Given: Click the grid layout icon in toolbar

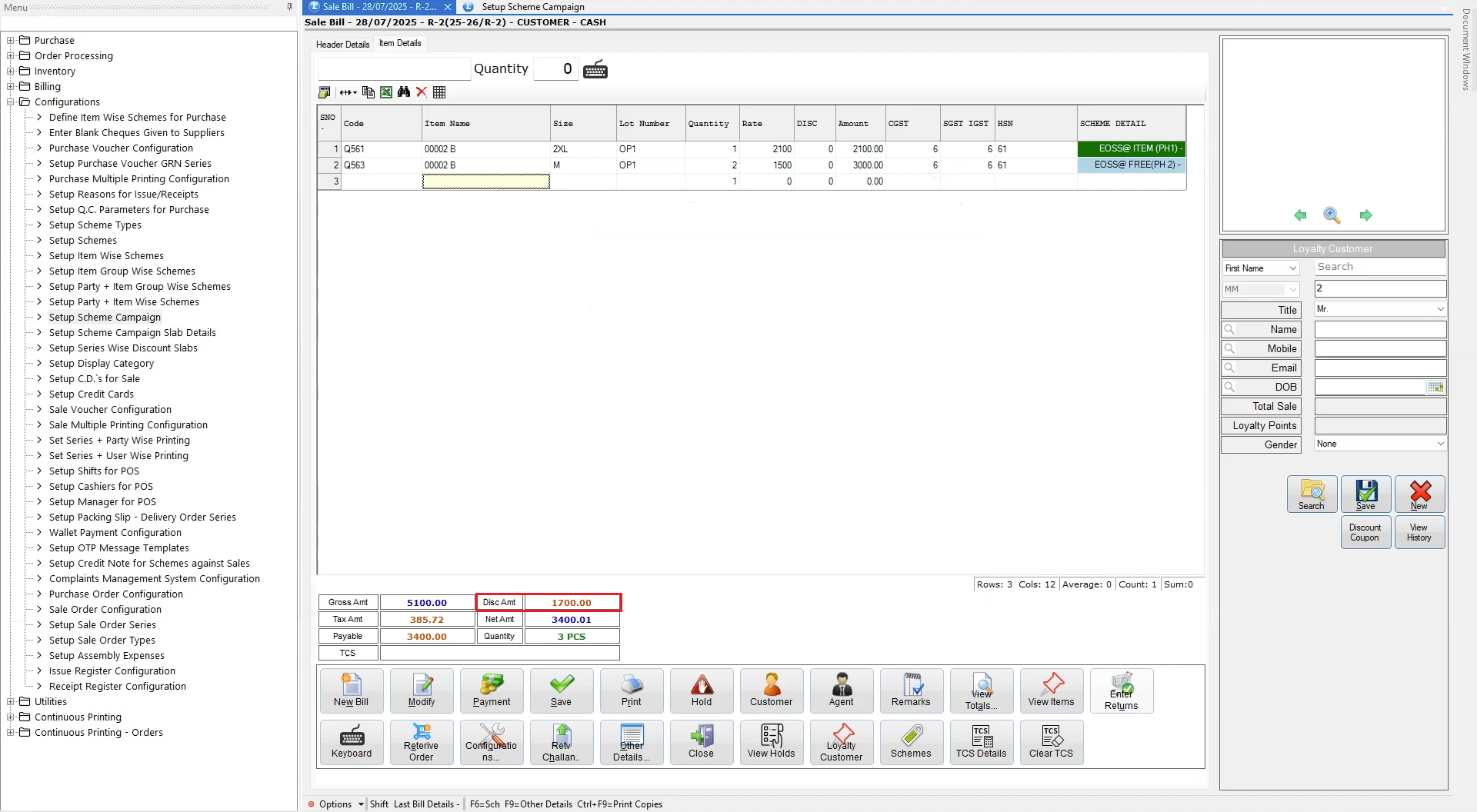Looking at the screenshot, I should pyautogui.click(x=439, y=92).
